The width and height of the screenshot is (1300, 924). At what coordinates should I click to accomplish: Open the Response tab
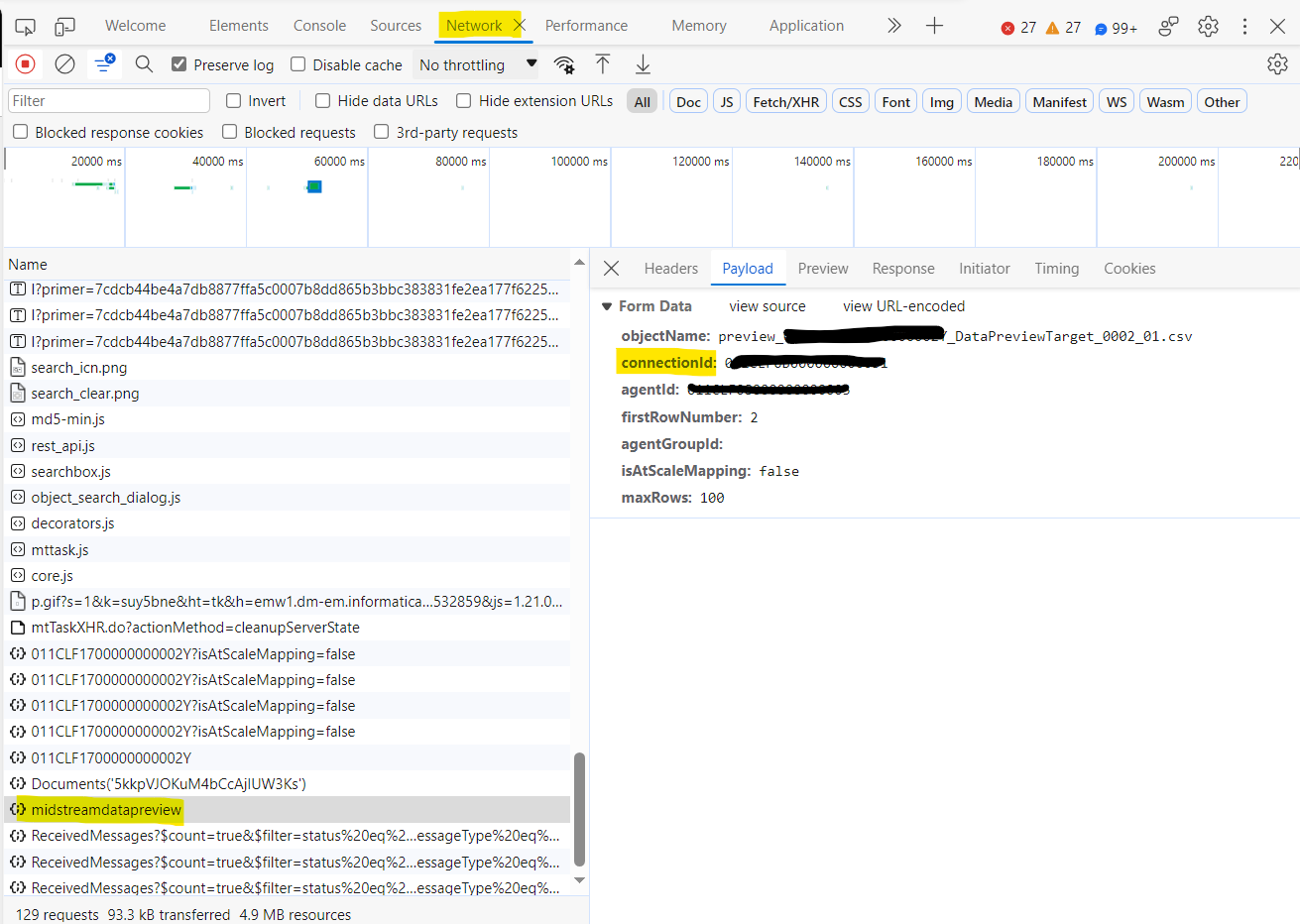coord(903,269)
